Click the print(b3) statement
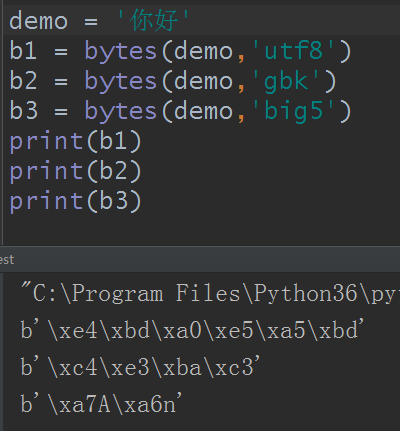Screen dimensions: 400x431 click(x=76, y=201)
